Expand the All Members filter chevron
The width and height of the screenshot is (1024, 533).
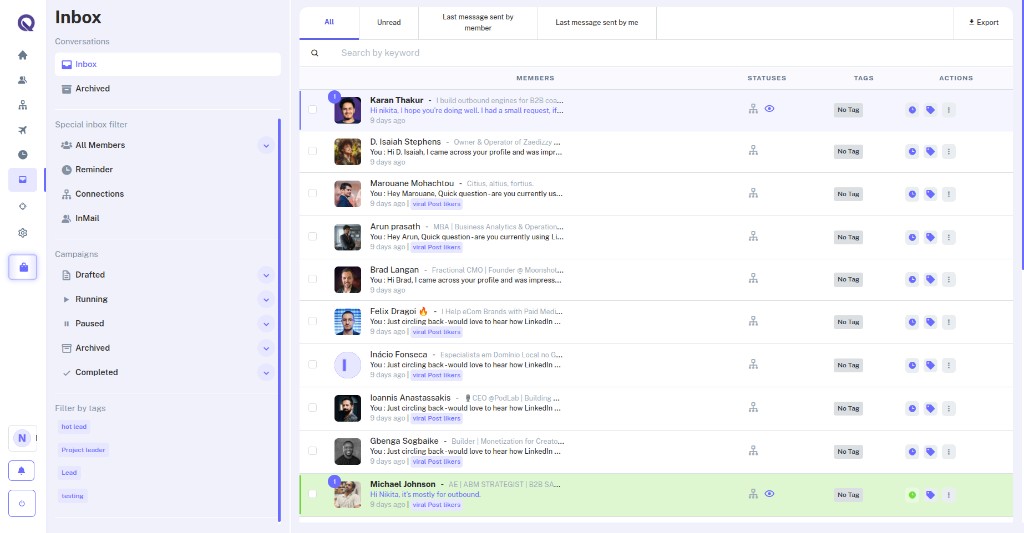click(266, 145)
